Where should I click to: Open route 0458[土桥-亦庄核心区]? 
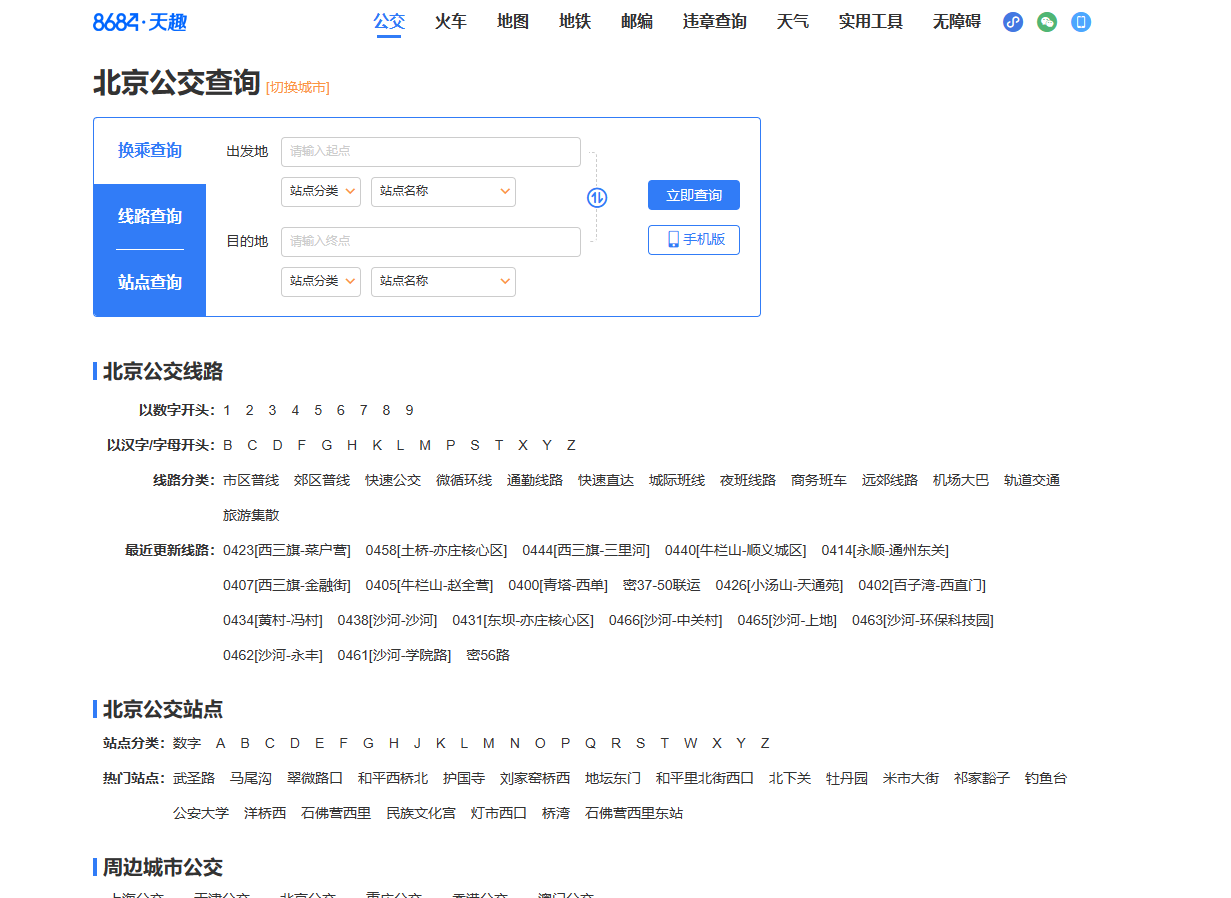pos(436,550)
